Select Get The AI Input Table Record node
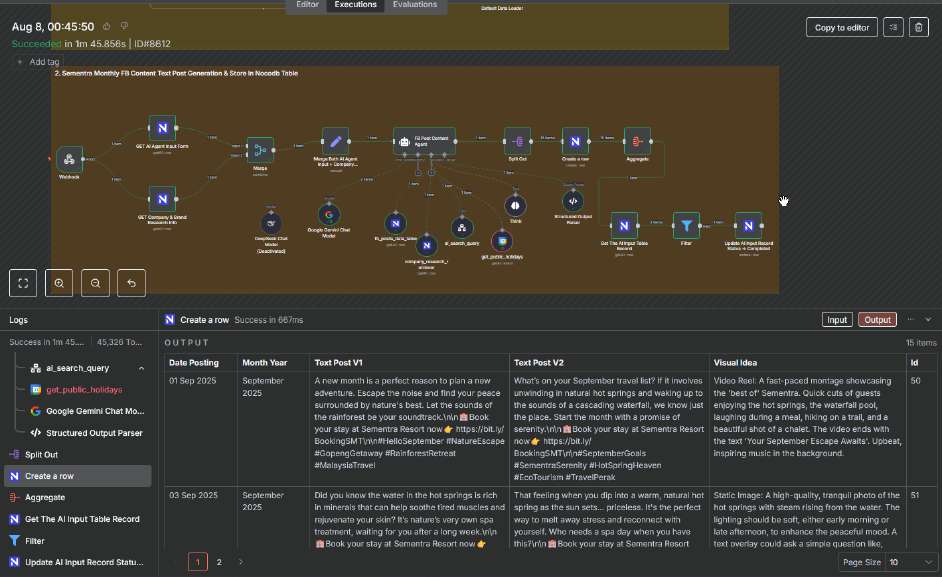Image resolution: width=942 pixels, height=577 pixels. [624, 226]
